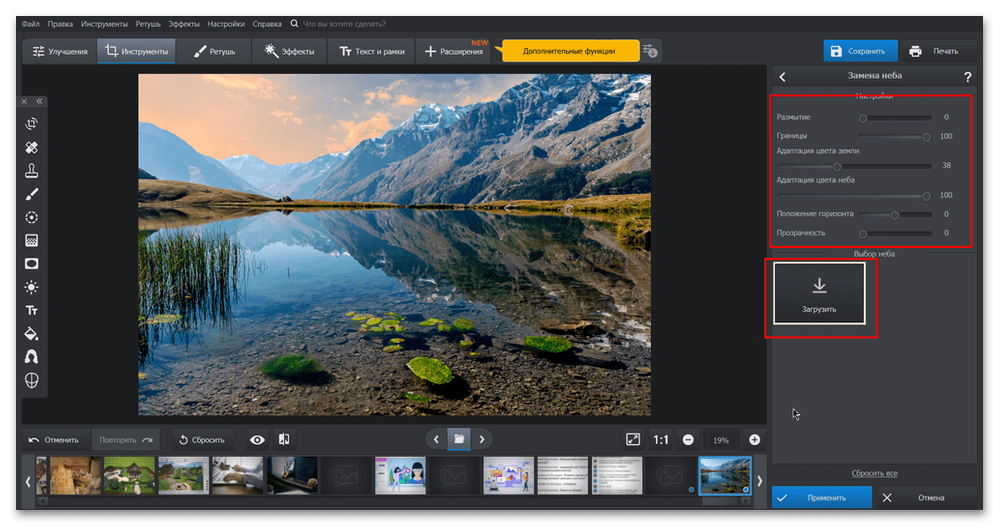This screenshot has width=999, height=526.
Task: Click the Применить button
Action: (x=822, y=497)
